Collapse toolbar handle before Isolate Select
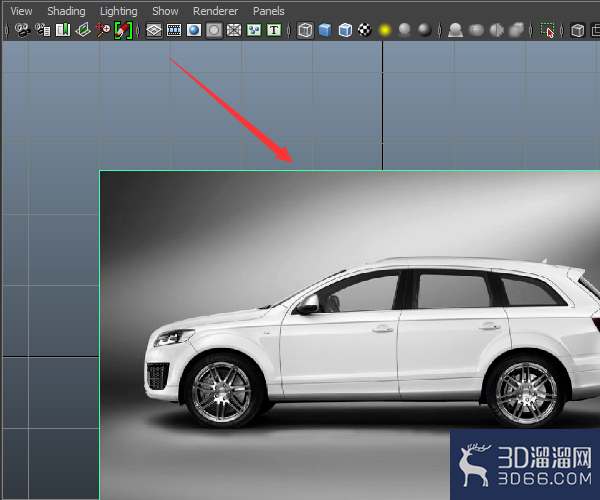Screen dimensions: 600x500 pyautogui.click(x=531, y=30)
